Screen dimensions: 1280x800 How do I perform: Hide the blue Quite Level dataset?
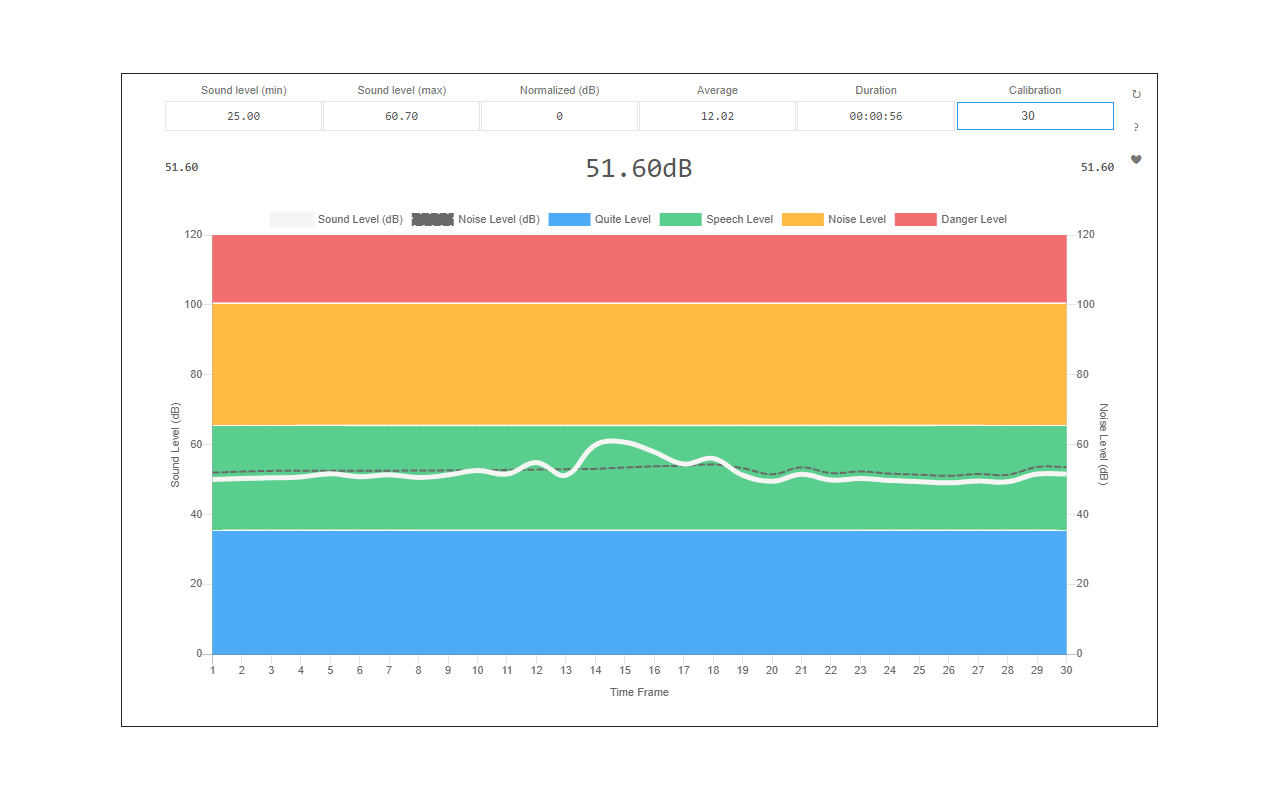point(600,219)
